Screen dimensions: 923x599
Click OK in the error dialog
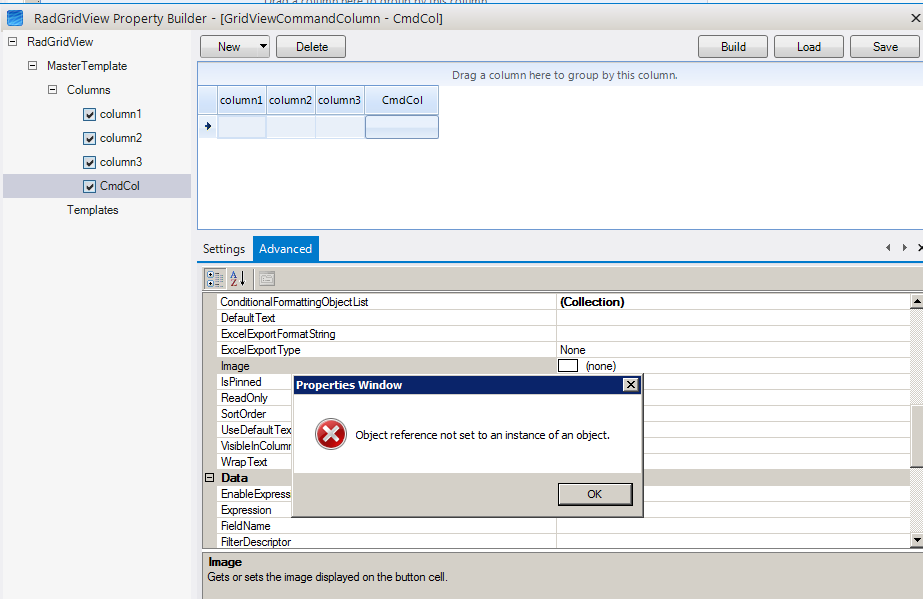pos(595,494)
